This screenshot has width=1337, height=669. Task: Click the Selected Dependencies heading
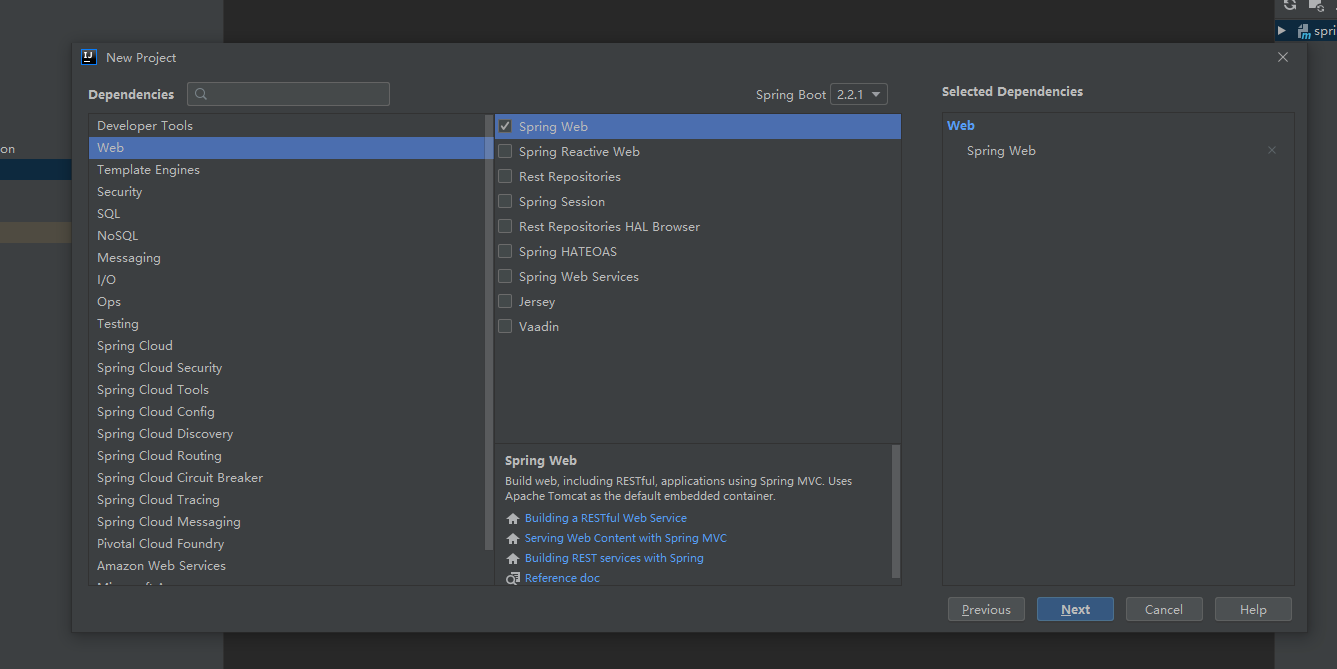pos(1012,91)
